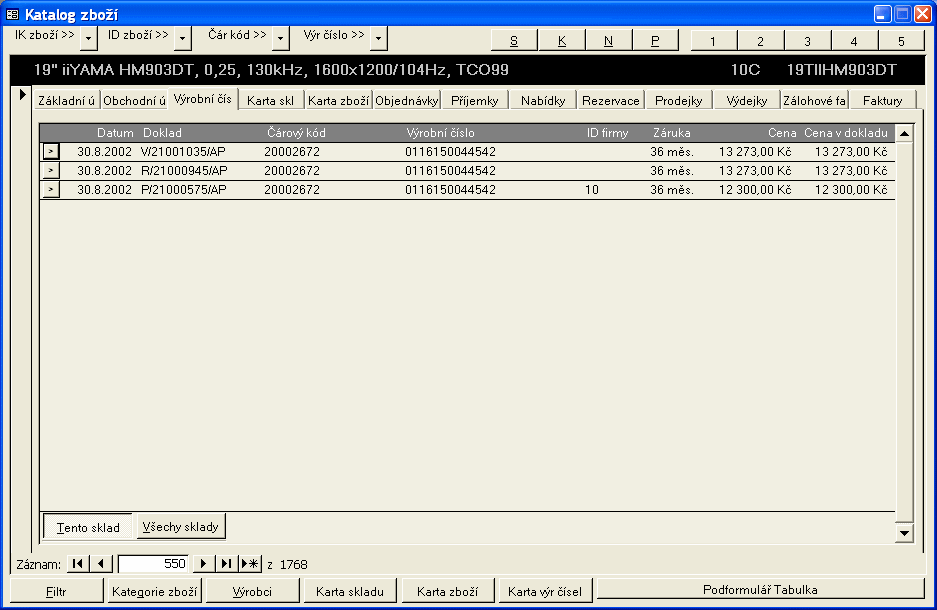Click the record number input field
Image resolution: width=937 pixels, height=610 pixels.
pos(153,564)
